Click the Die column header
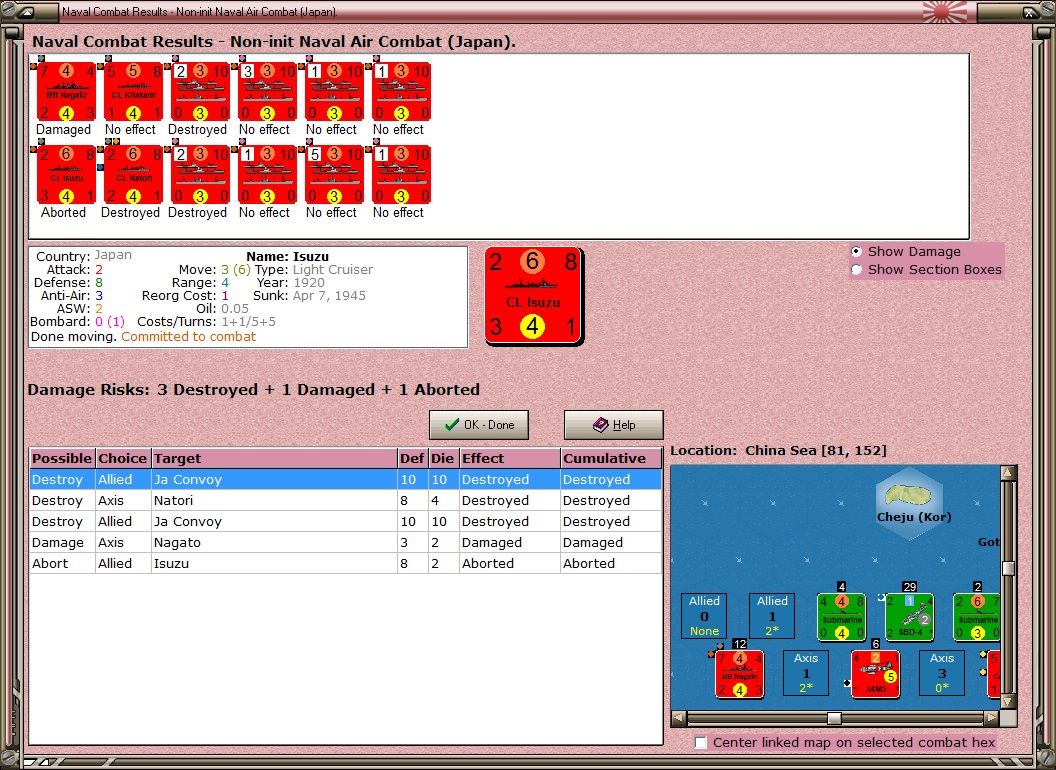The width and height of the screenshot is (1056, 770). tap(443, 458)
